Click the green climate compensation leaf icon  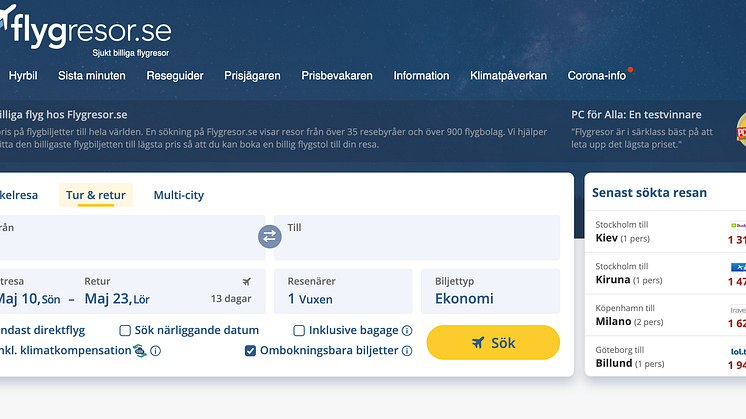pyautogui.click(x=140, y=350)
